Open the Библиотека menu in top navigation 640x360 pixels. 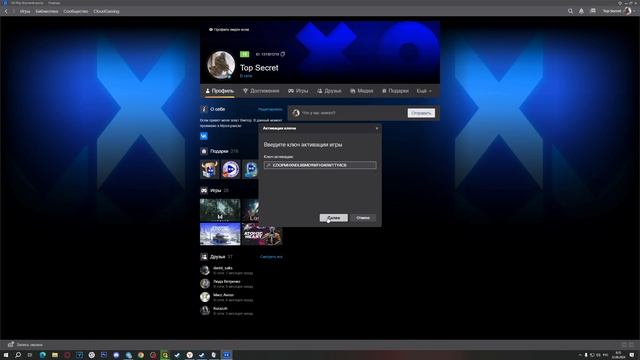(x=47, y=11)
